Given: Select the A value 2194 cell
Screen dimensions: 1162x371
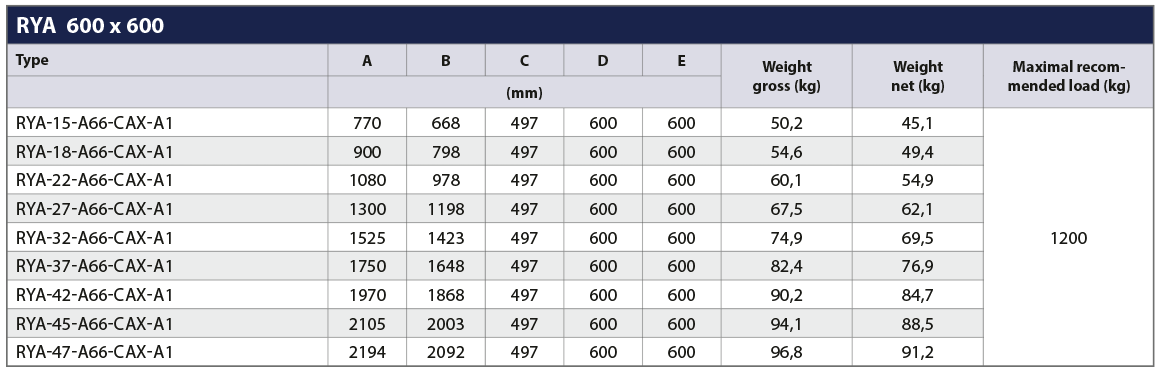Looking at the screenshot, I should coord(367,352).
